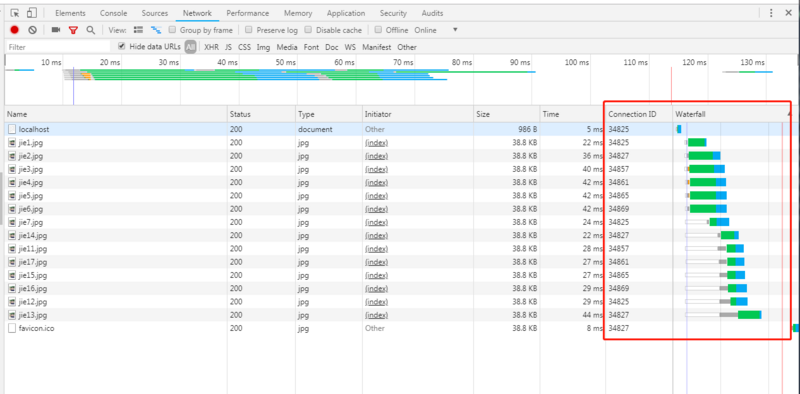
Task: Filter requests by Doc
Action: (x=332, y=47)
